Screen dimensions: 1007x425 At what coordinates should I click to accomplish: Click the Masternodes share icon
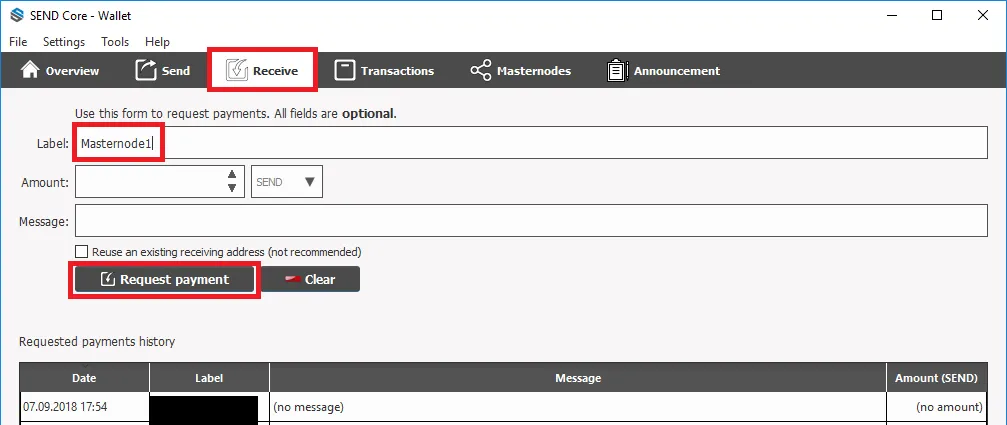tap(480, 71)
